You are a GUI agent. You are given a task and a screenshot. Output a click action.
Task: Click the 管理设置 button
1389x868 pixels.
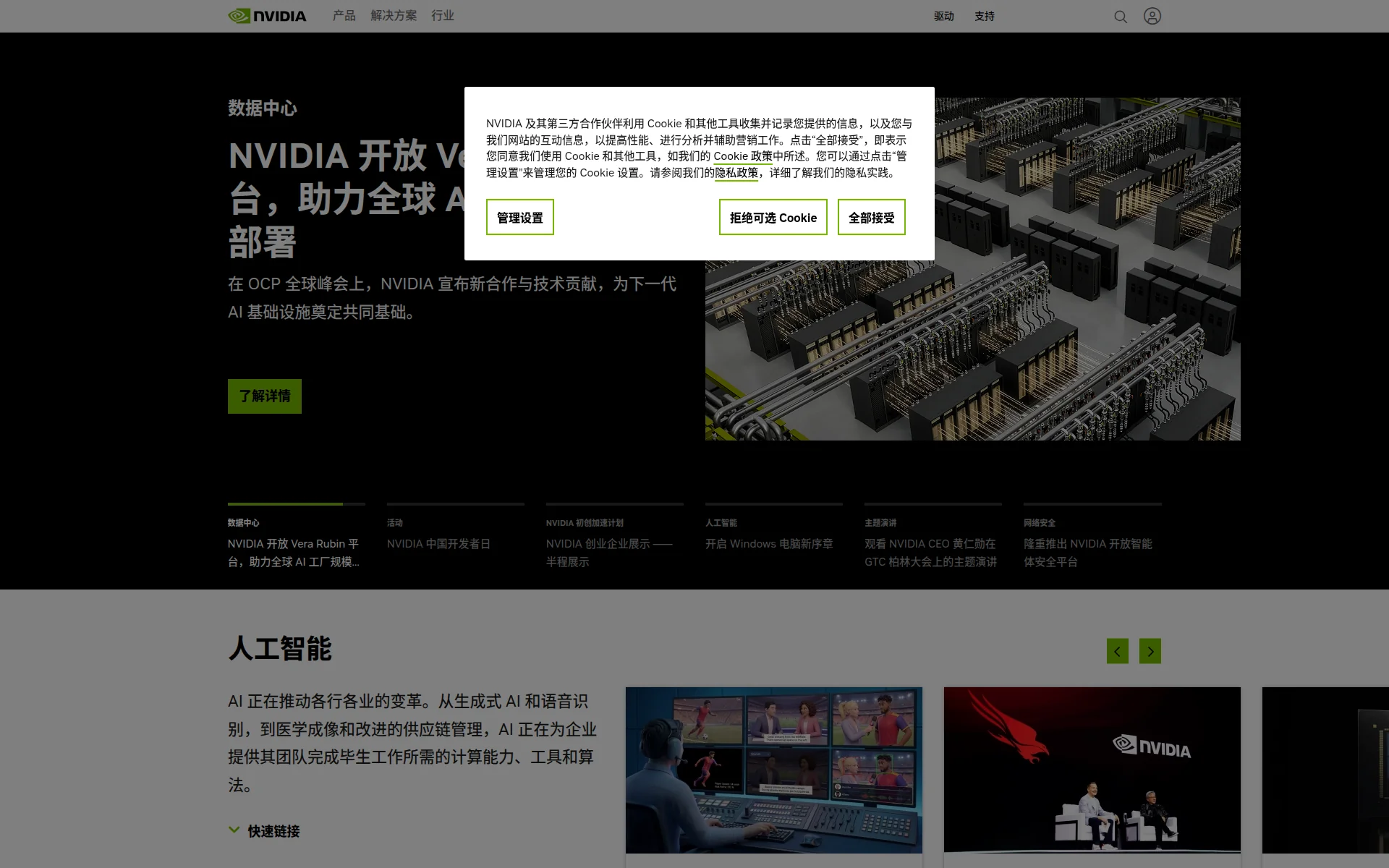coord(520,217)
